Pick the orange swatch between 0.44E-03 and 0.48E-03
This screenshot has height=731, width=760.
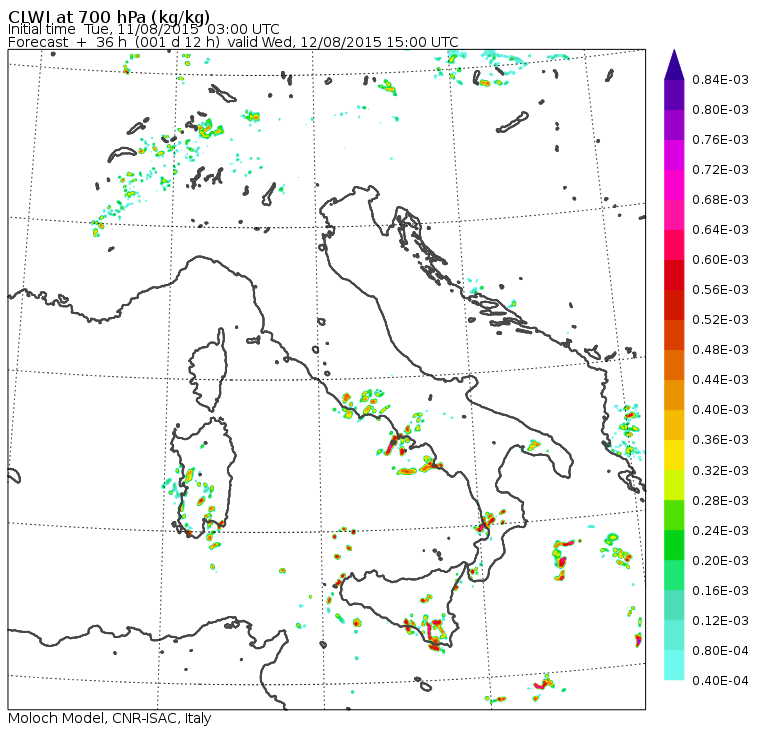[674, 365]
